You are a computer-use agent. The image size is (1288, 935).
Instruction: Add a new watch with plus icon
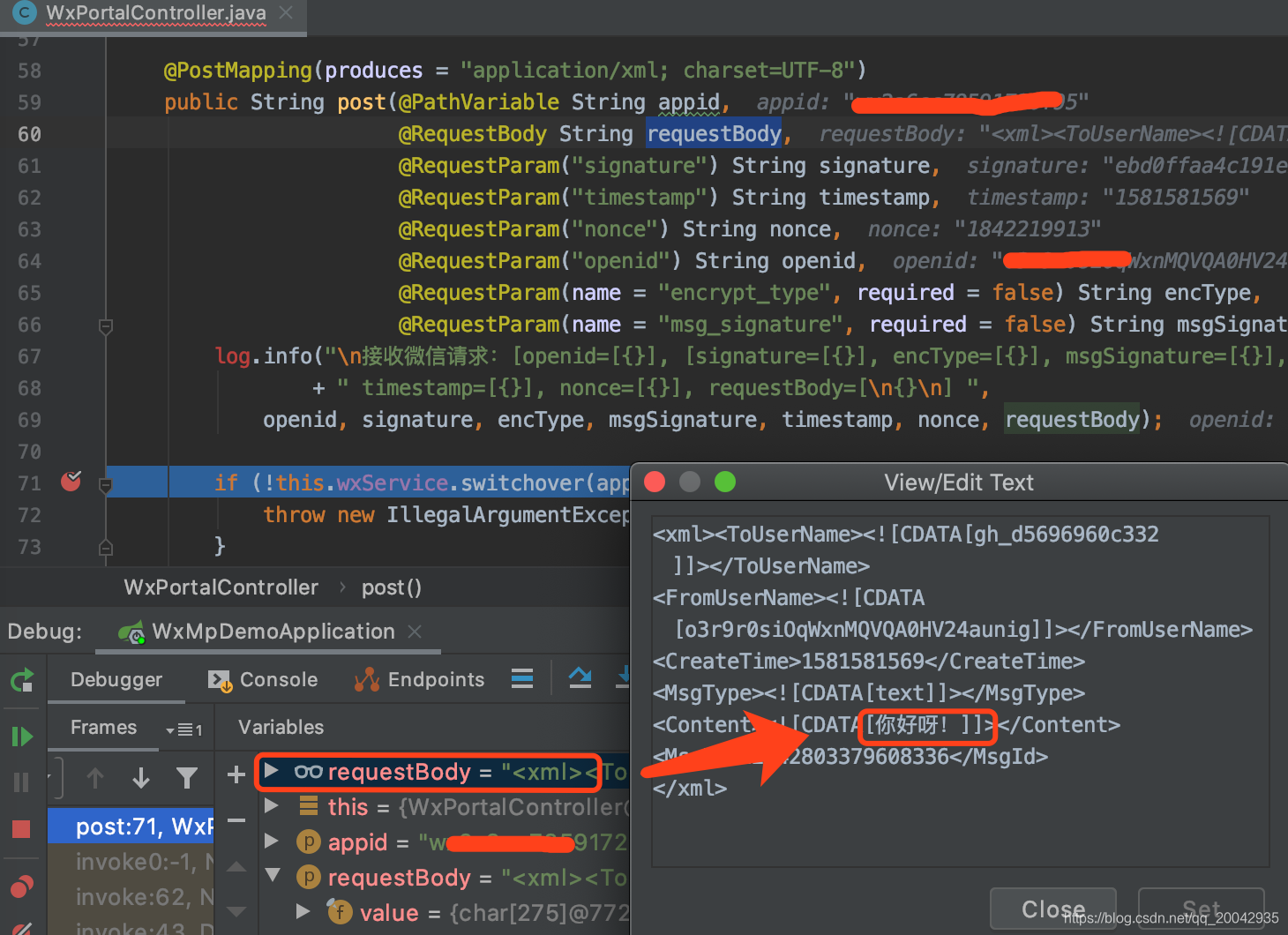pyautogui.click(x=236, y=774)
